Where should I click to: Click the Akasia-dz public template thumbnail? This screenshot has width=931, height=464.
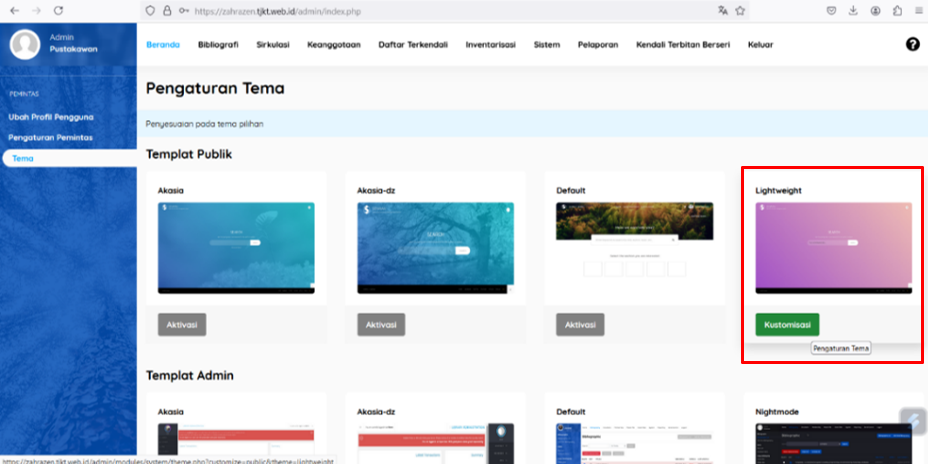pyautogui.click(x=435, y=247)
